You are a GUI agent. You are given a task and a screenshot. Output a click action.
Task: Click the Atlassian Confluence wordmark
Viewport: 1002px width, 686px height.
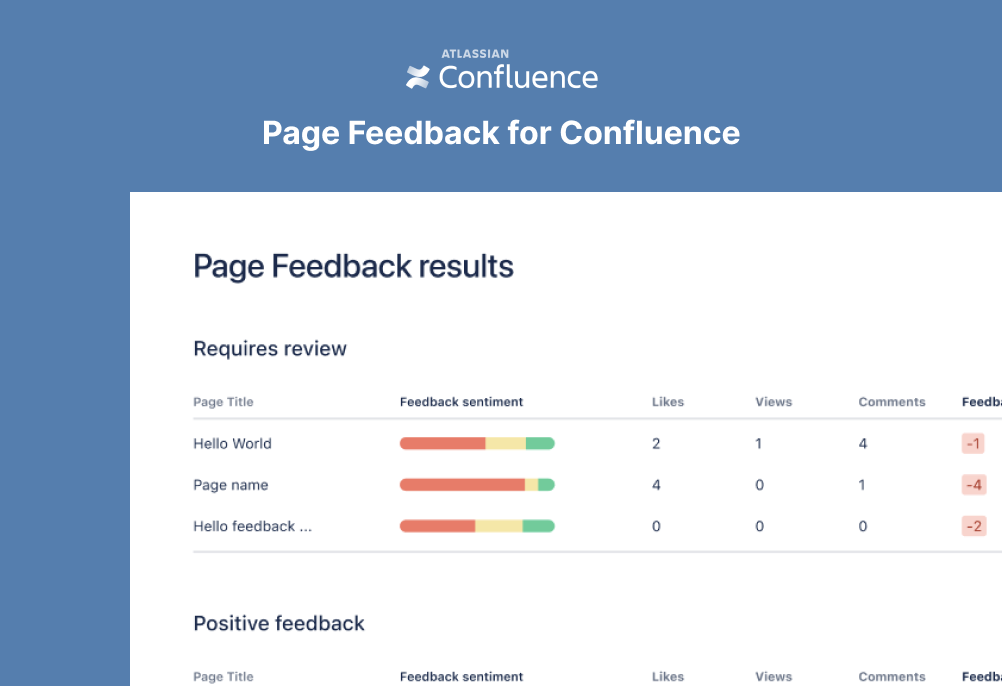point(518,70)
